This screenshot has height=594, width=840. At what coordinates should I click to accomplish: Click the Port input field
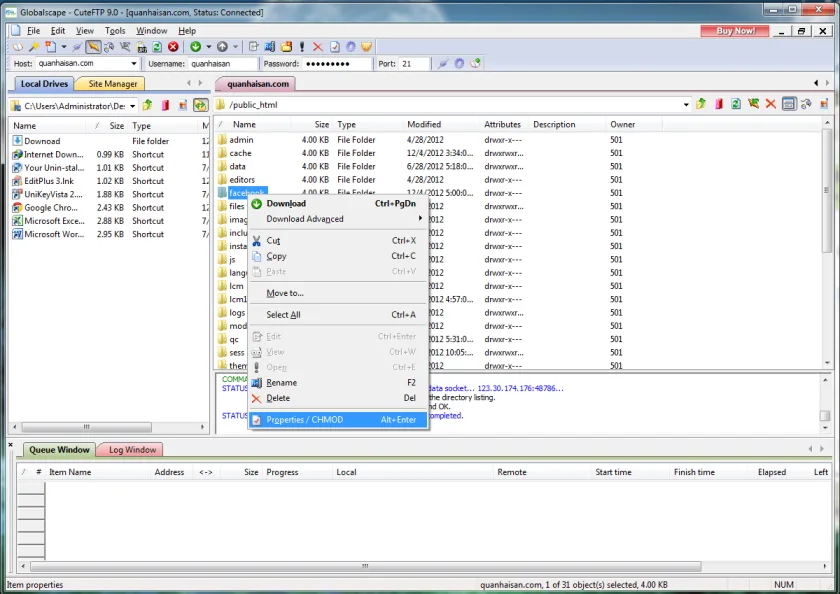point(414,64)
